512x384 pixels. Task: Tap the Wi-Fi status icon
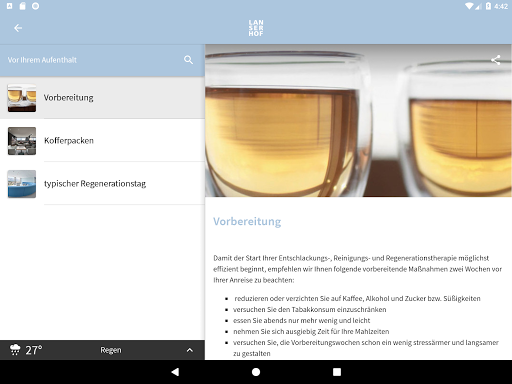[469, 6]
